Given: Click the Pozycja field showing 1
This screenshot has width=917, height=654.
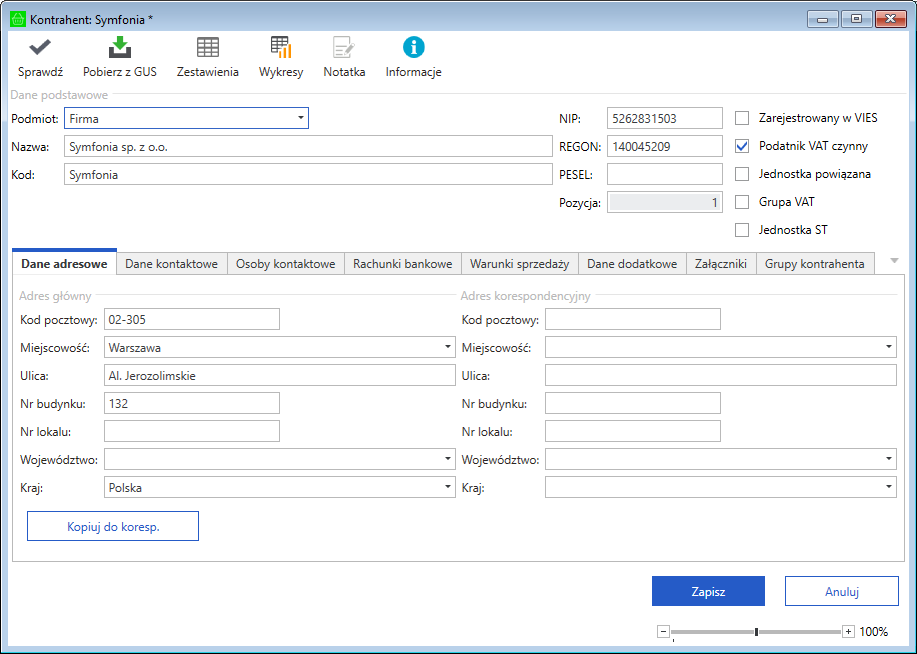Looking at the screenshot, I should (x=665, y=202).
